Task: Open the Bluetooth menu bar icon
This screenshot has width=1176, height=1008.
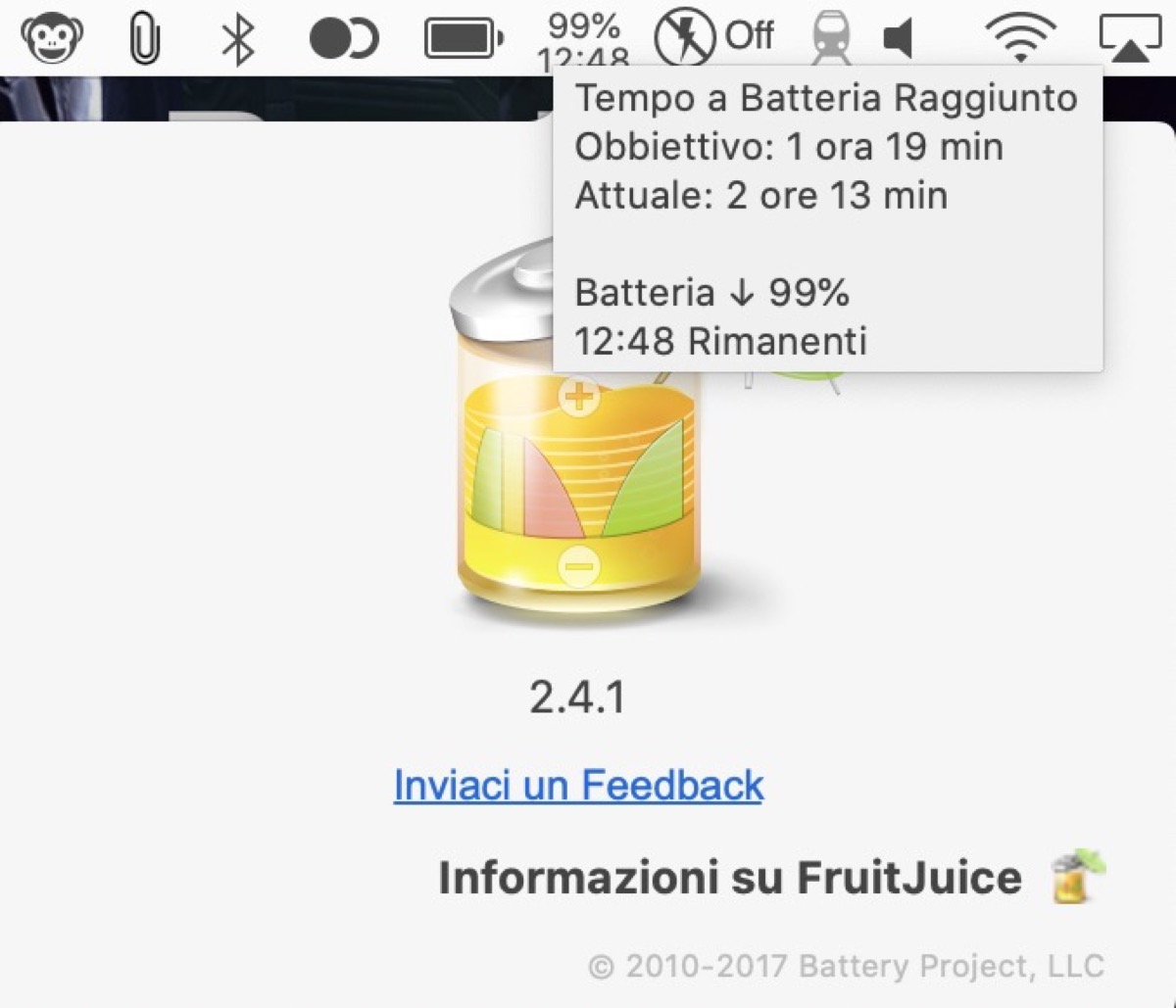Action: click(x=238, y=39)
